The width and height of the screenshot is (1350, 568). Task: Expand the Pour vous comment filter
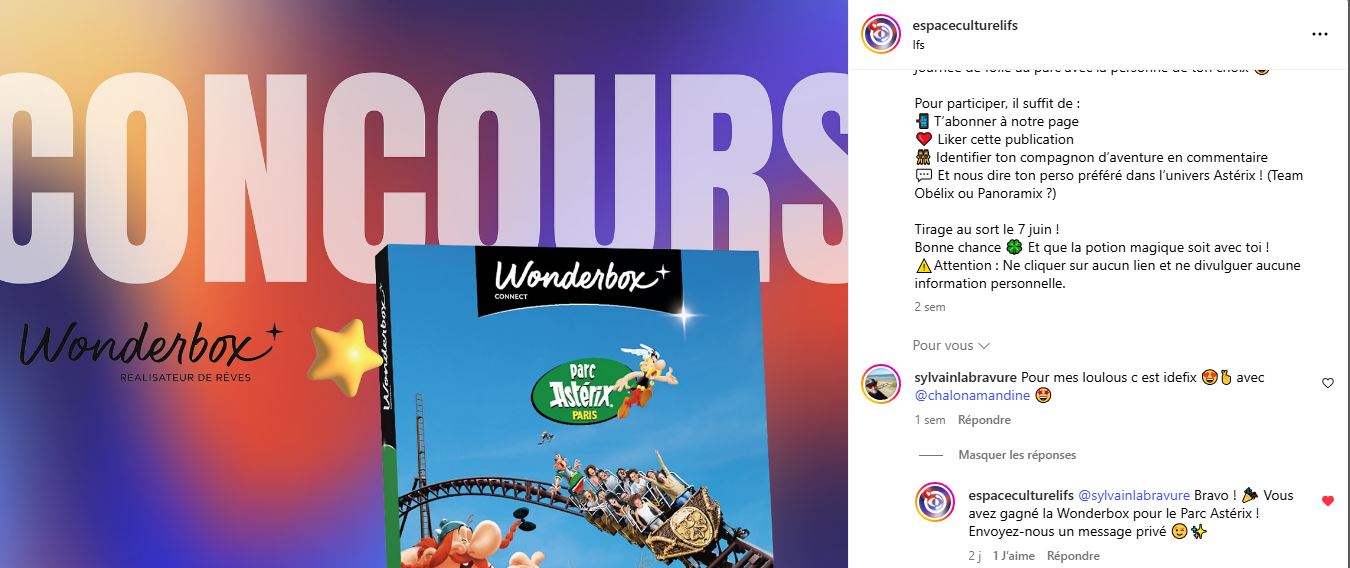951,345
